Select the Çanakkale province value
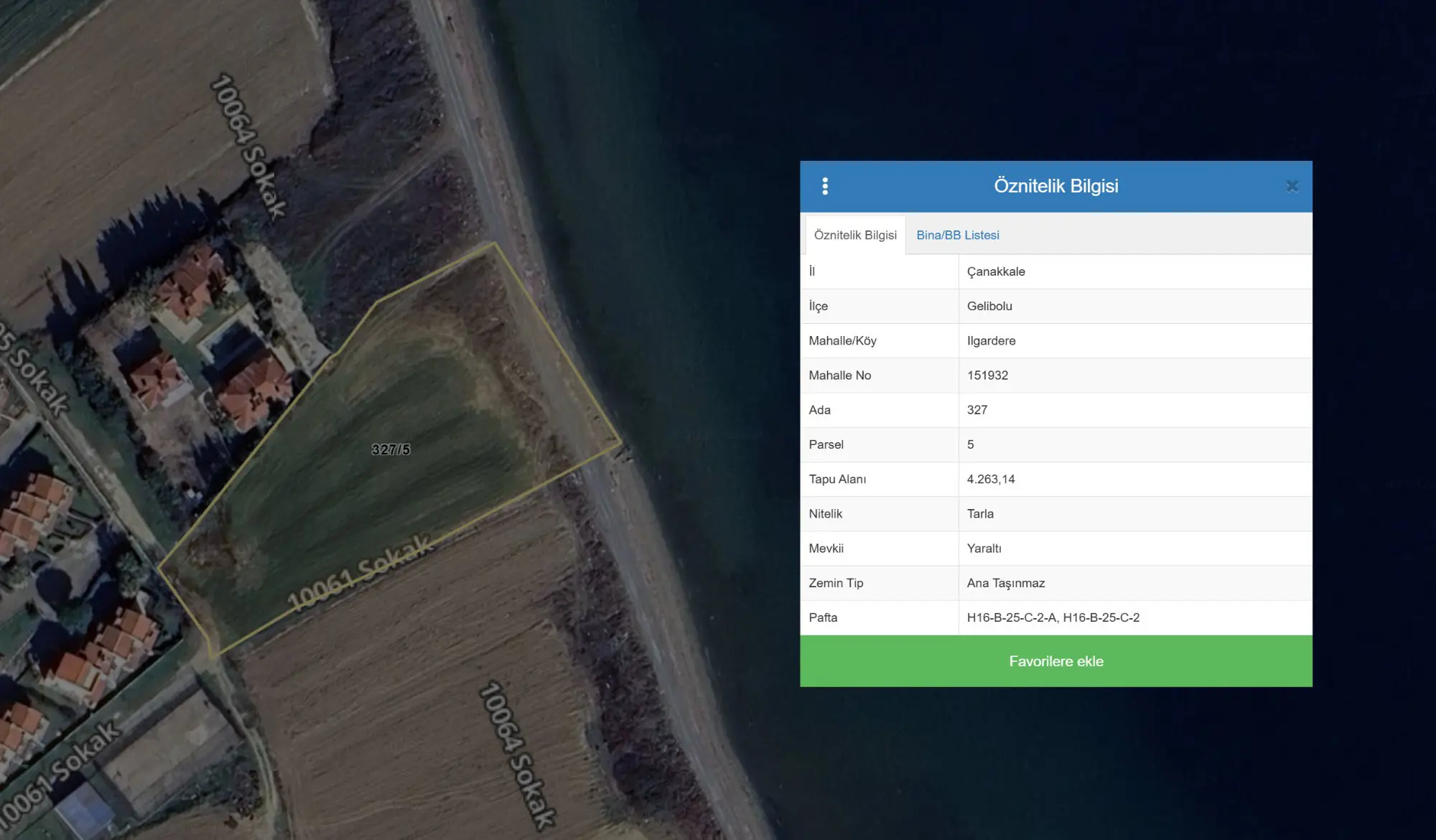 coord(996,271)
